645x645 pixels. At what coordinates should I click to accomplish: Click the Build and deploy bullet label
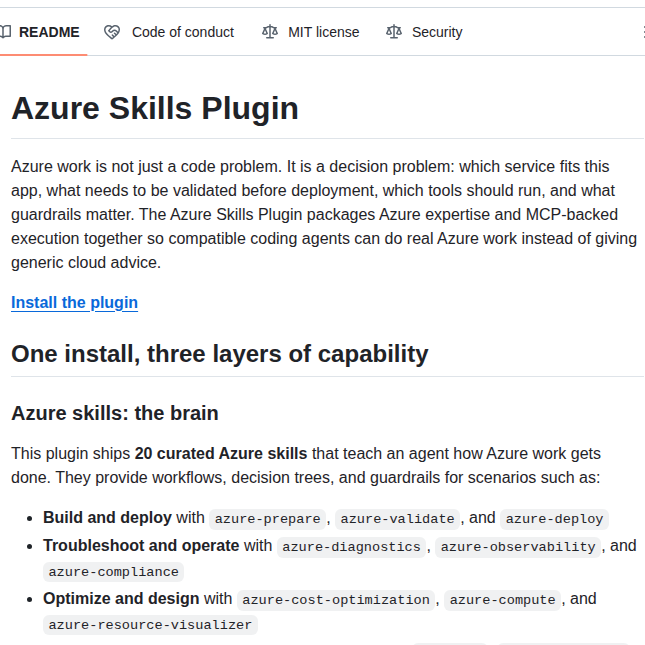point(107,517)
